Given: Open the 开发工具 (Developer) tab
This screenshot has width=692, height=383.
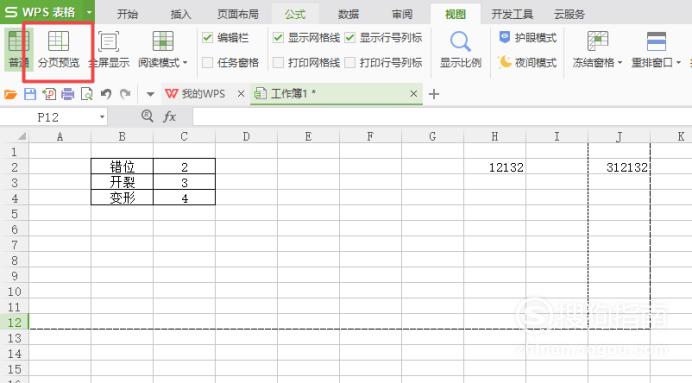Looking at the screenshot, I should click(512, 15).
